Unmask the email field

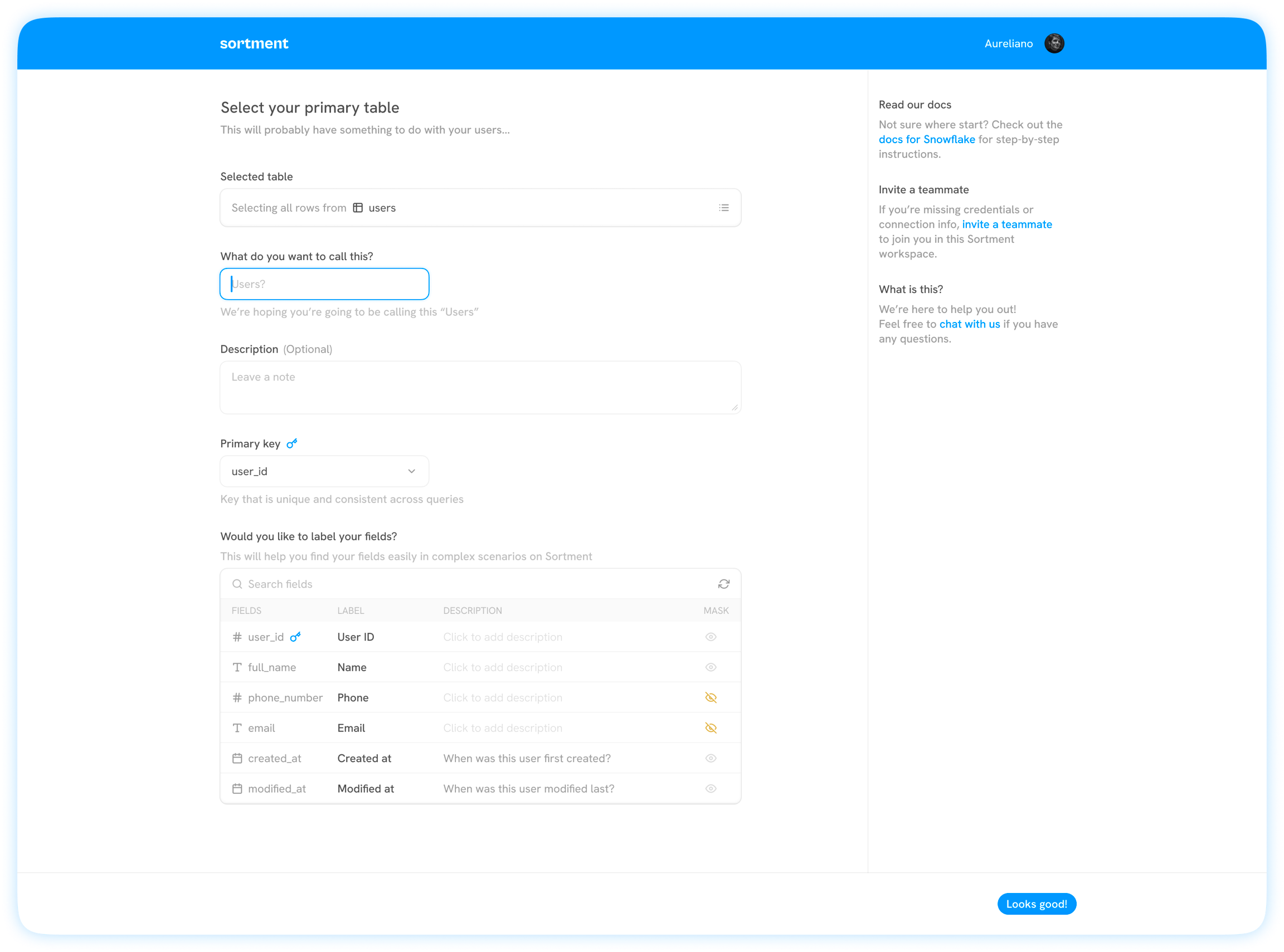[711, 728]
